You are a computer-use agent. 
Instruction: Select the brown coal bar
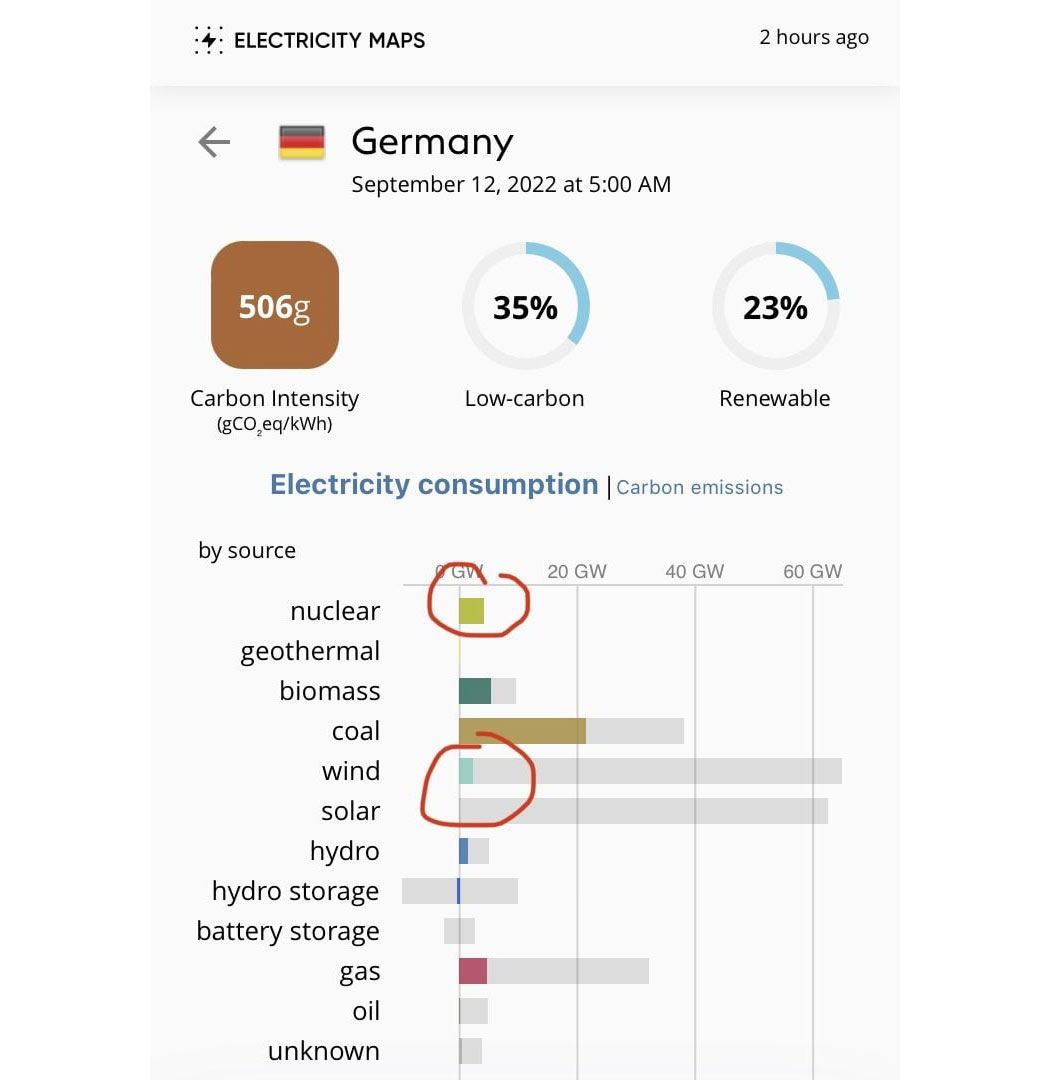(522, 731)
